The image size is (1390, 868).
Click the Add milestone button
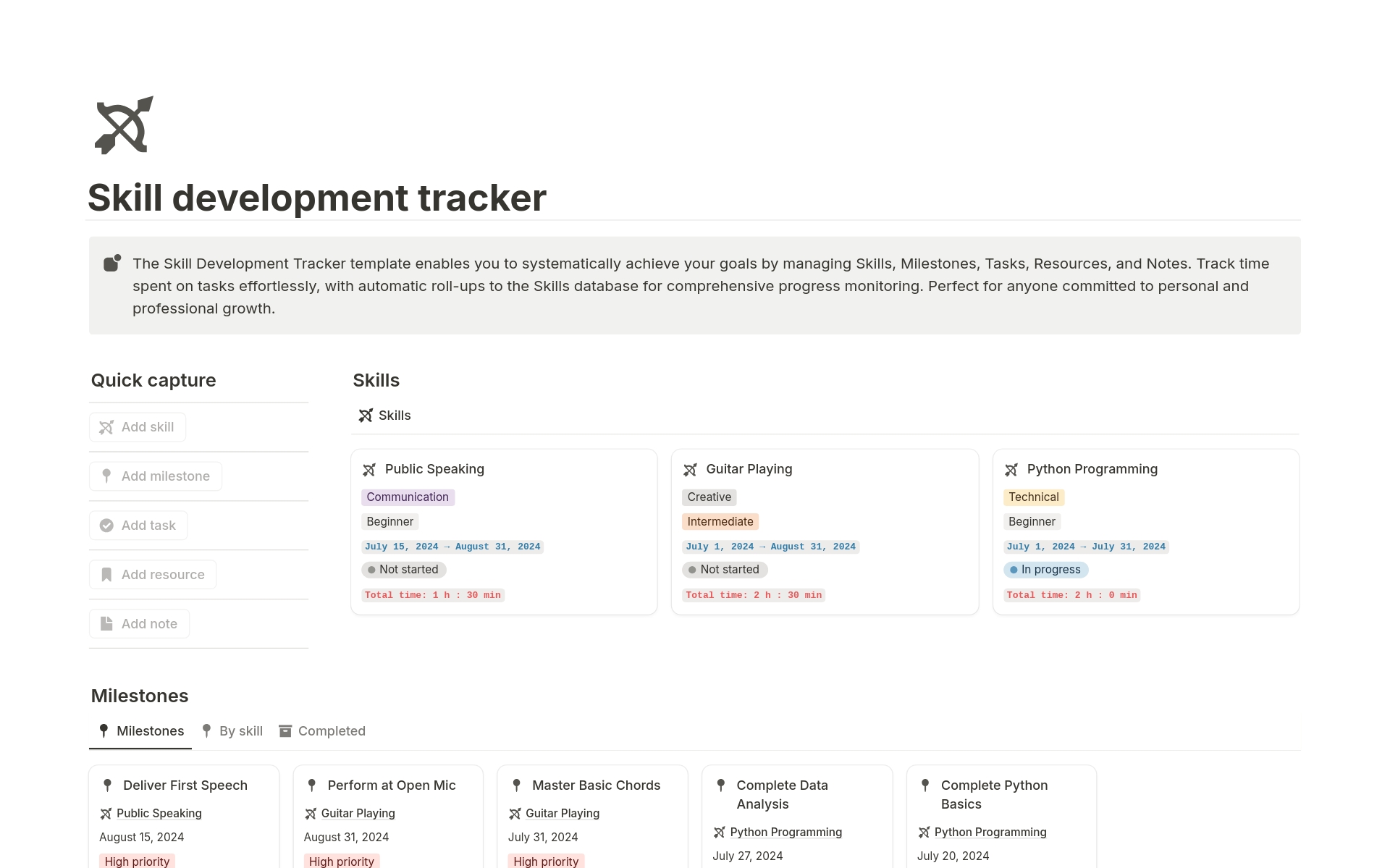pyautogui.click(x=155, y=476)
